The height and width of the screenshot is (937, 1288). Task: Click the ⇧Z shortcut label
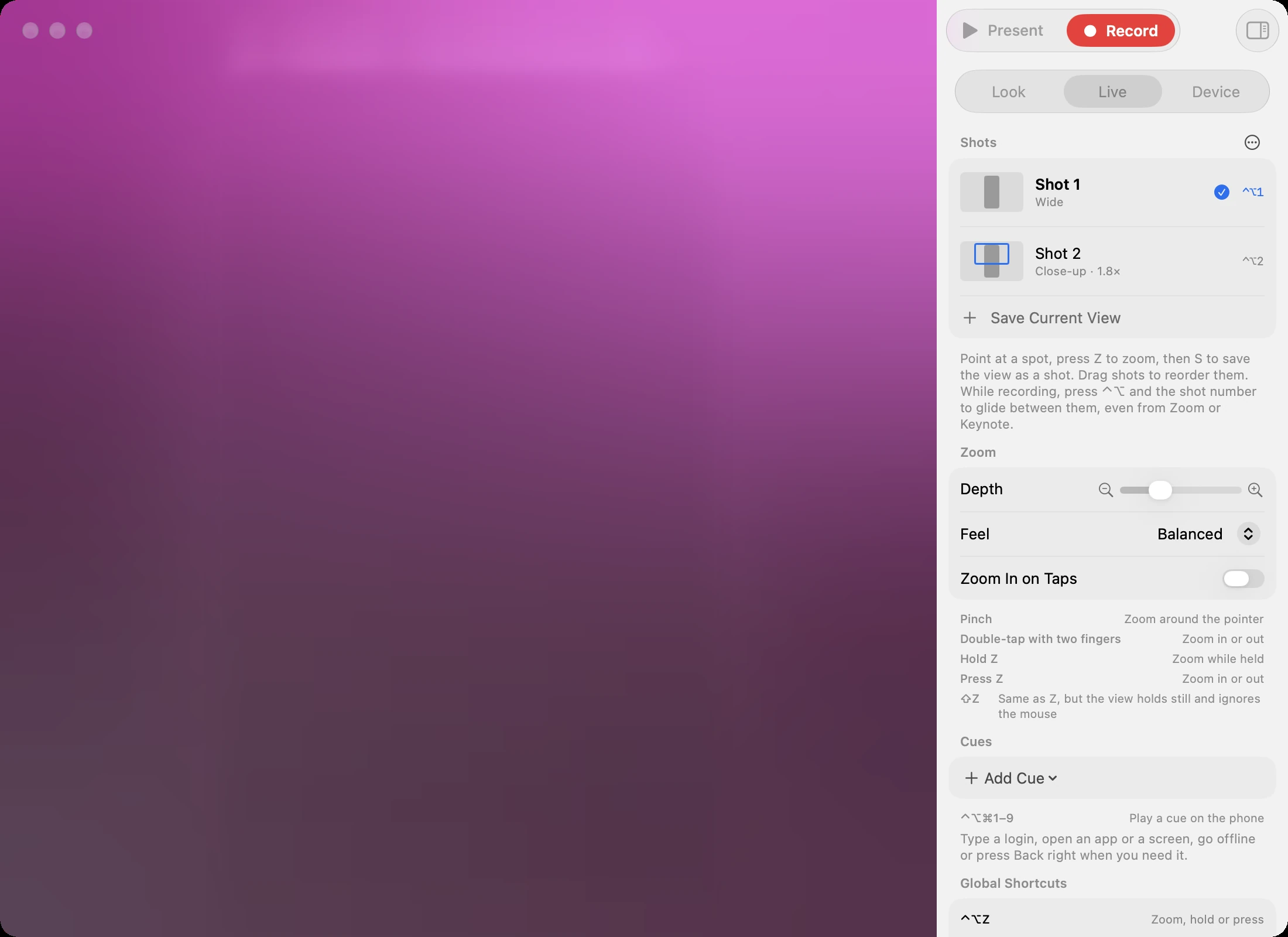pos(970,699)
